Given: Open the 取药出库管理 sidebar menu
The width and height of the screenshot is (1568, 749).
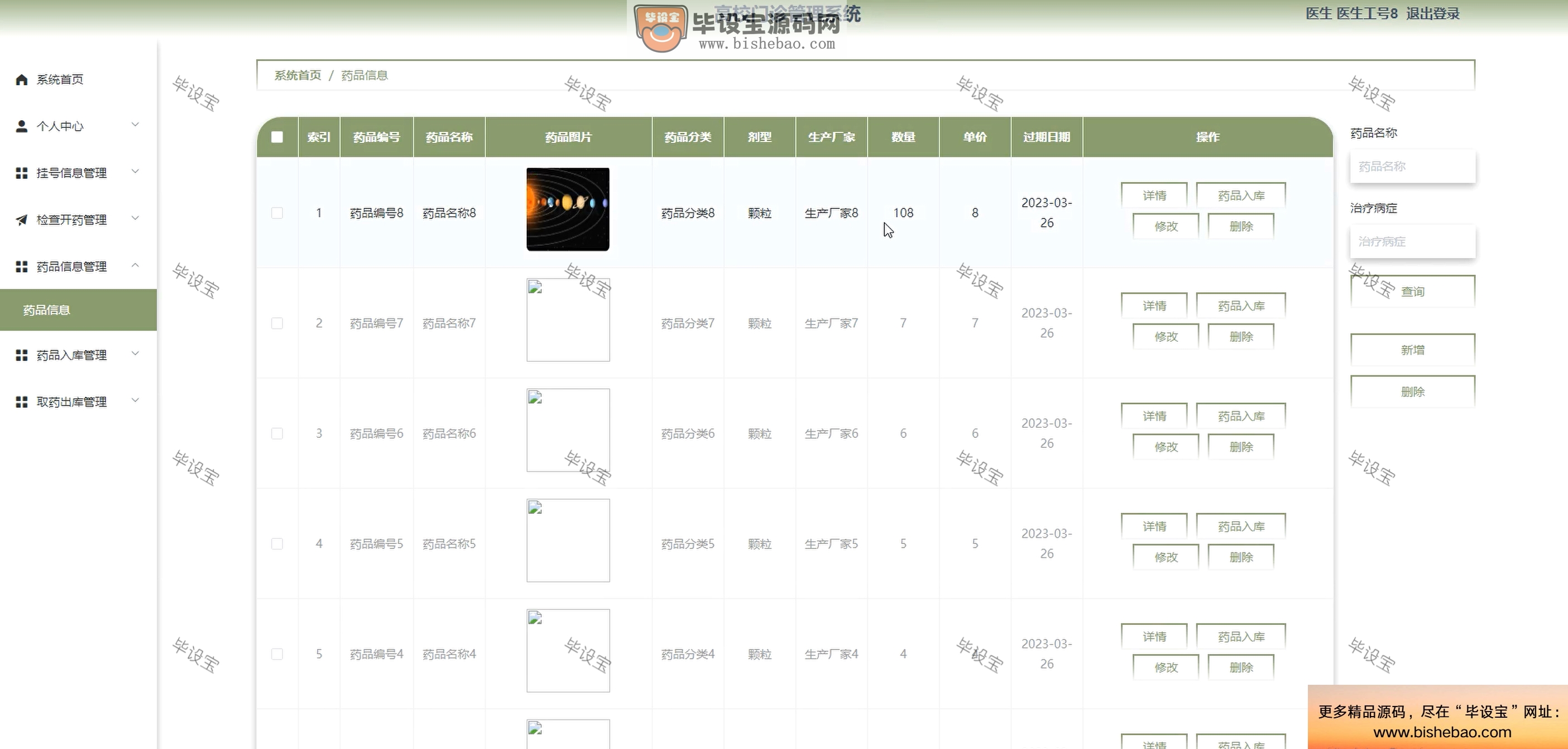Looking at the screenshot, I should 78,402.
